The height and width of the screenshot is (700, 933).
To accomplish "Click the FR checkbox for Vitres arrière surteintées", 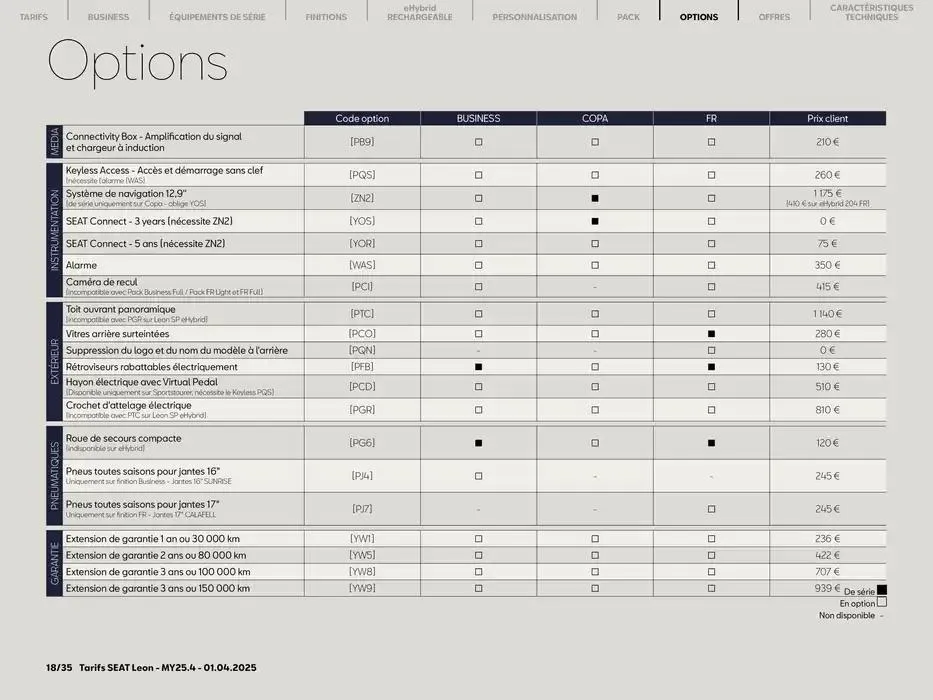I will tap(711, 334).
